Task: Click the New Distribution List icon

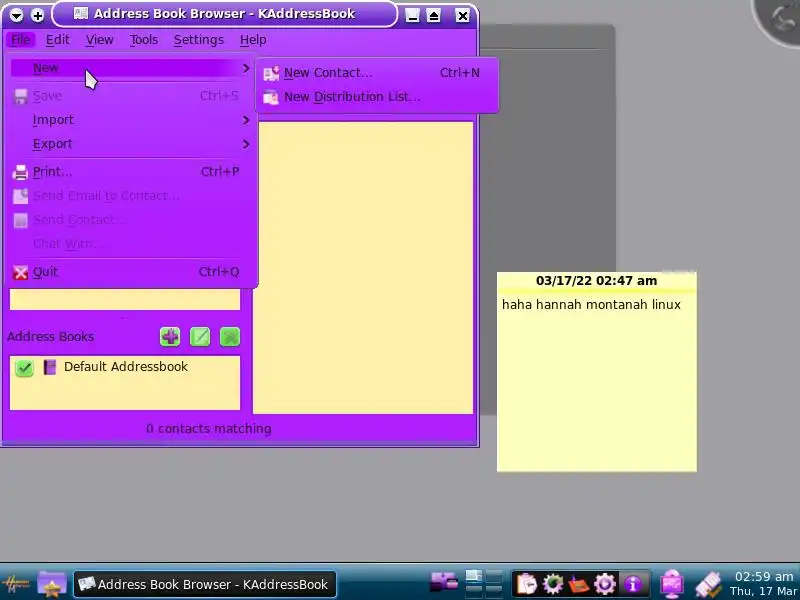Action: tap(271, 97)
